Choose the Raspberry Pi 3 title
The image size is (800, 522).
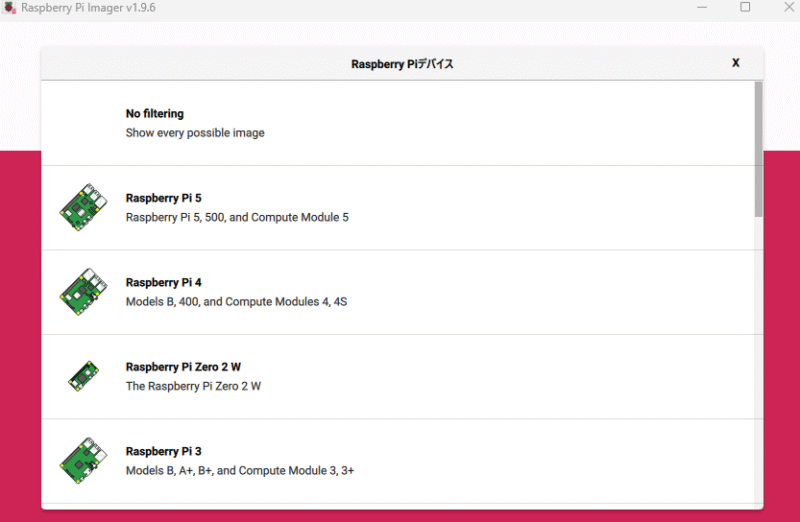click(x=163, y=451)
